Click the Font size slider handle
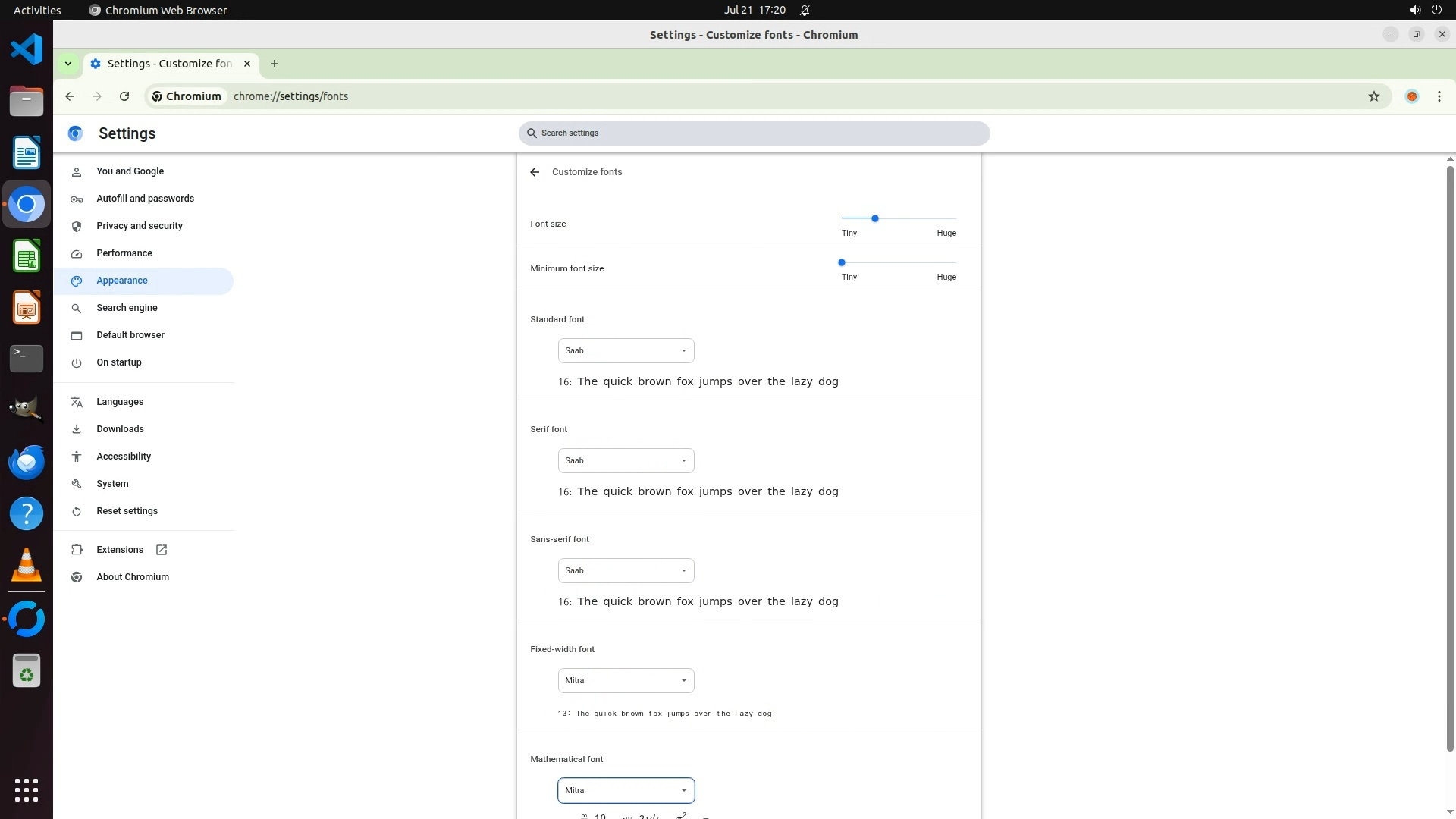Viewport: 1456px width, 819px height. click(875, 218)
